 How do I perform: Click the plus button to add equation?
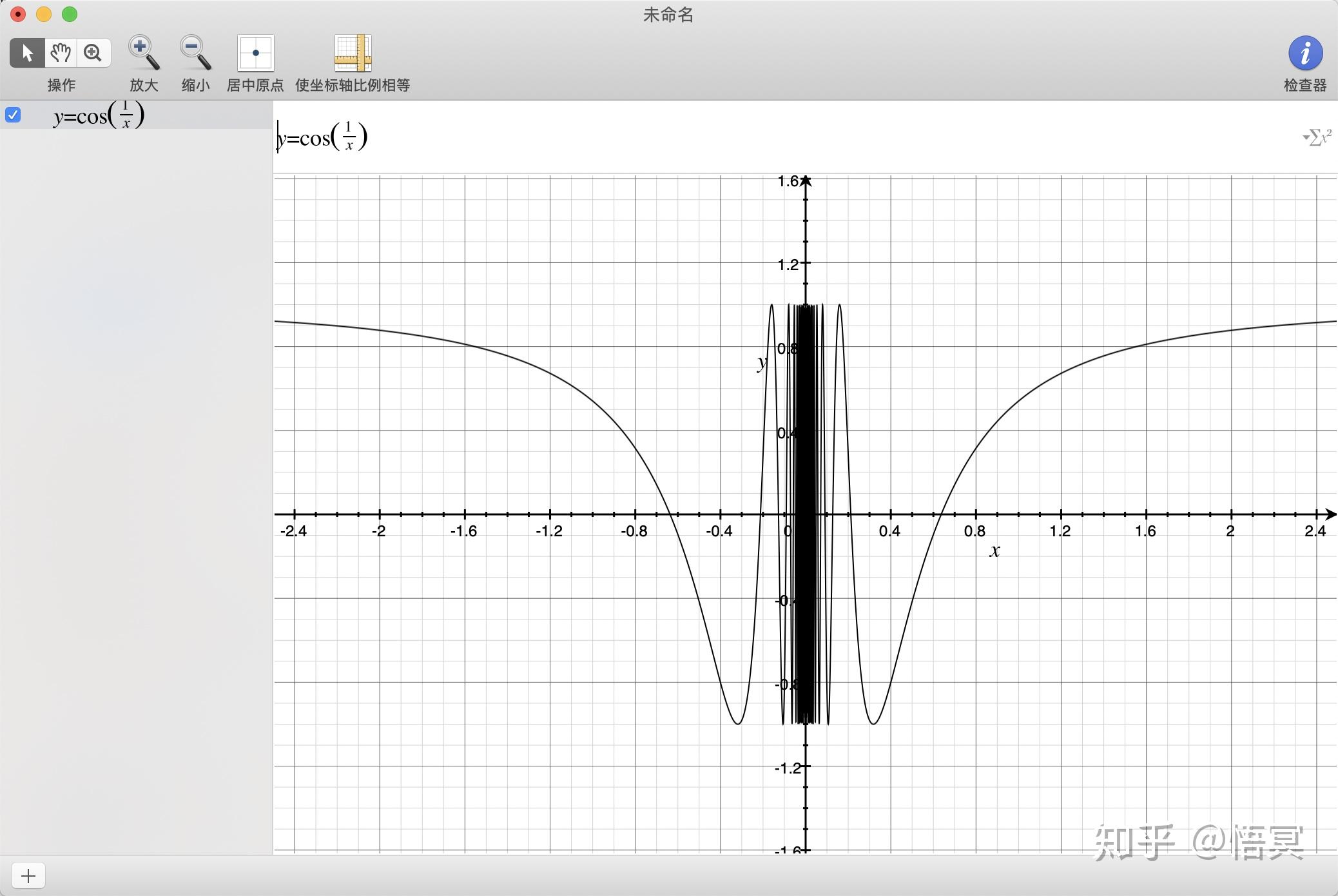(28, 875)
